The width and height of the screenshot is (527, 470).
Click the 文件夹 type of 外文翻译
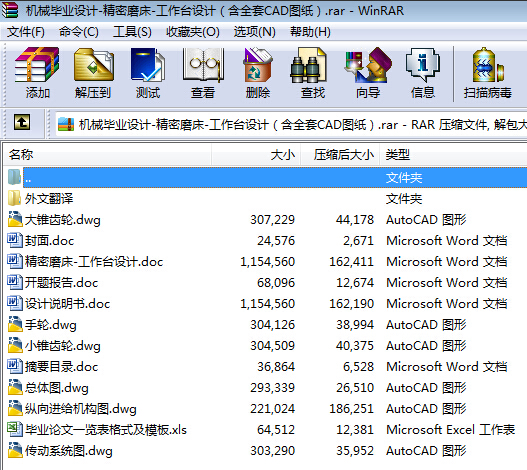[404, 199]
